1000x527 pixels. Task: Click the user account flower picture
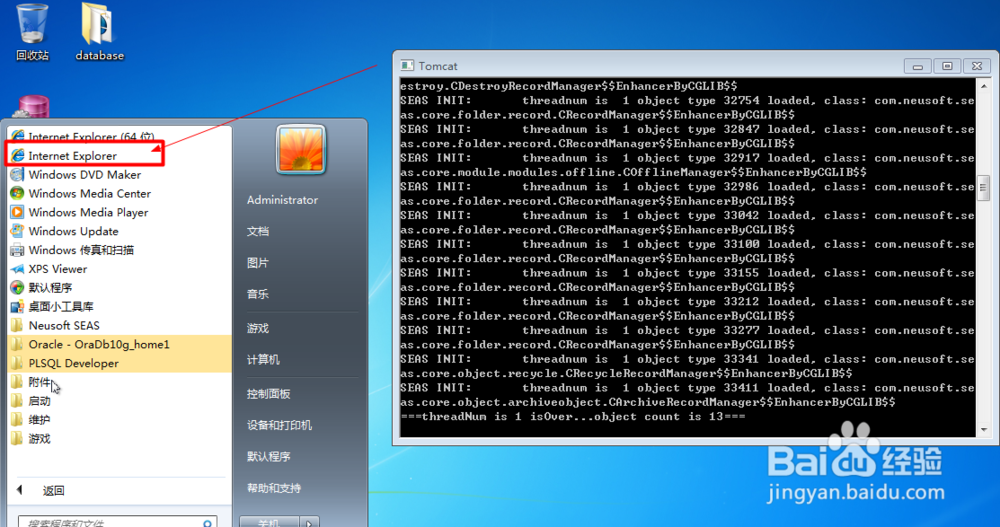tap(300, 149)
